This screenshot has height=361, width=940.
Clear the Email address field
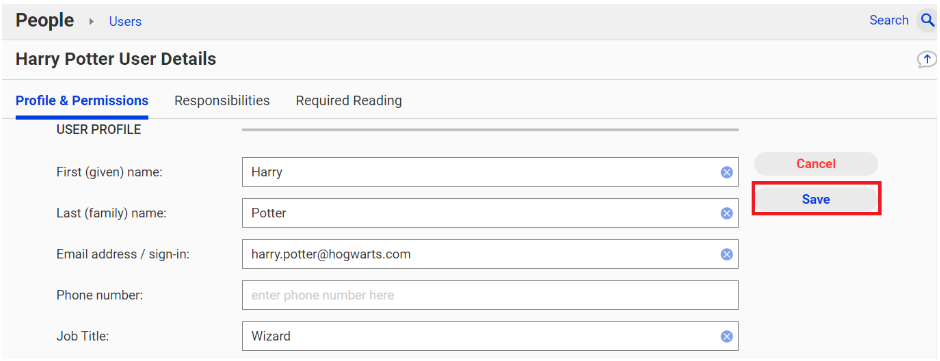pos(727,254)
